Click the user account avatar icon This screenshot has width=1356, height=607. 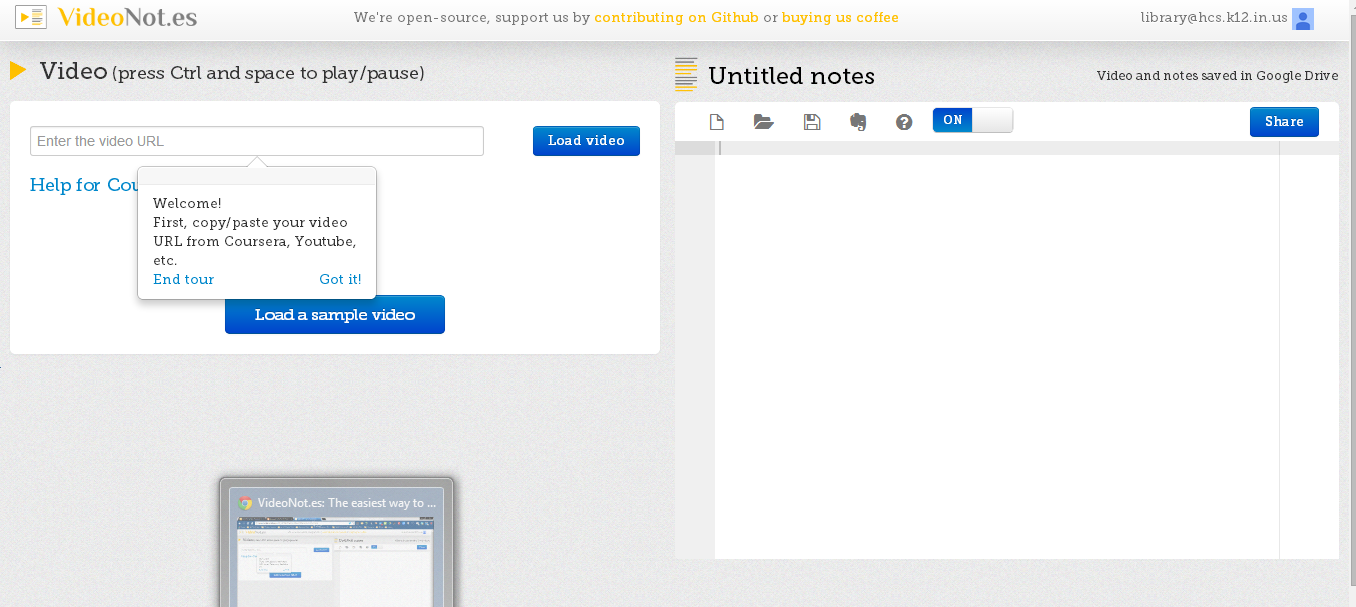[x=1302, y=18]
